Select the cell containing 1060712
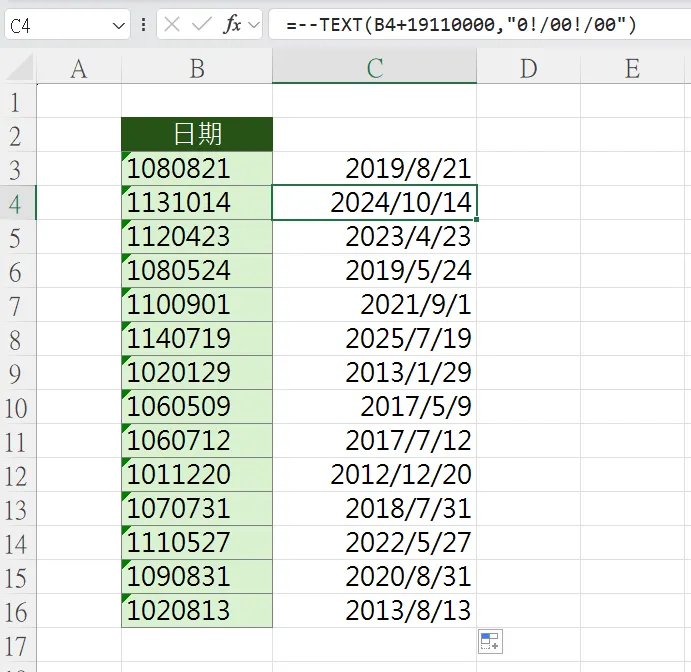Image resolution: width=691 pixels, height=672 pixels. click(197, 440)
